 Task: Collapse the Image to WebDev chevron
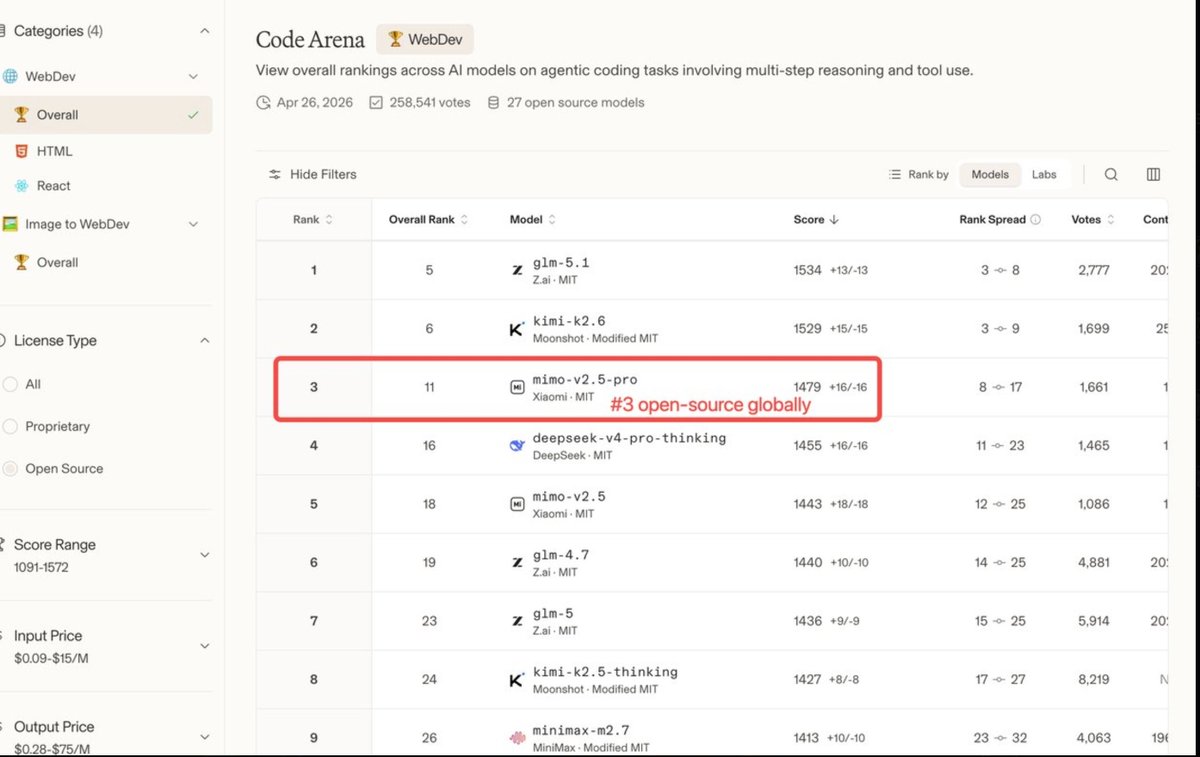194,225
